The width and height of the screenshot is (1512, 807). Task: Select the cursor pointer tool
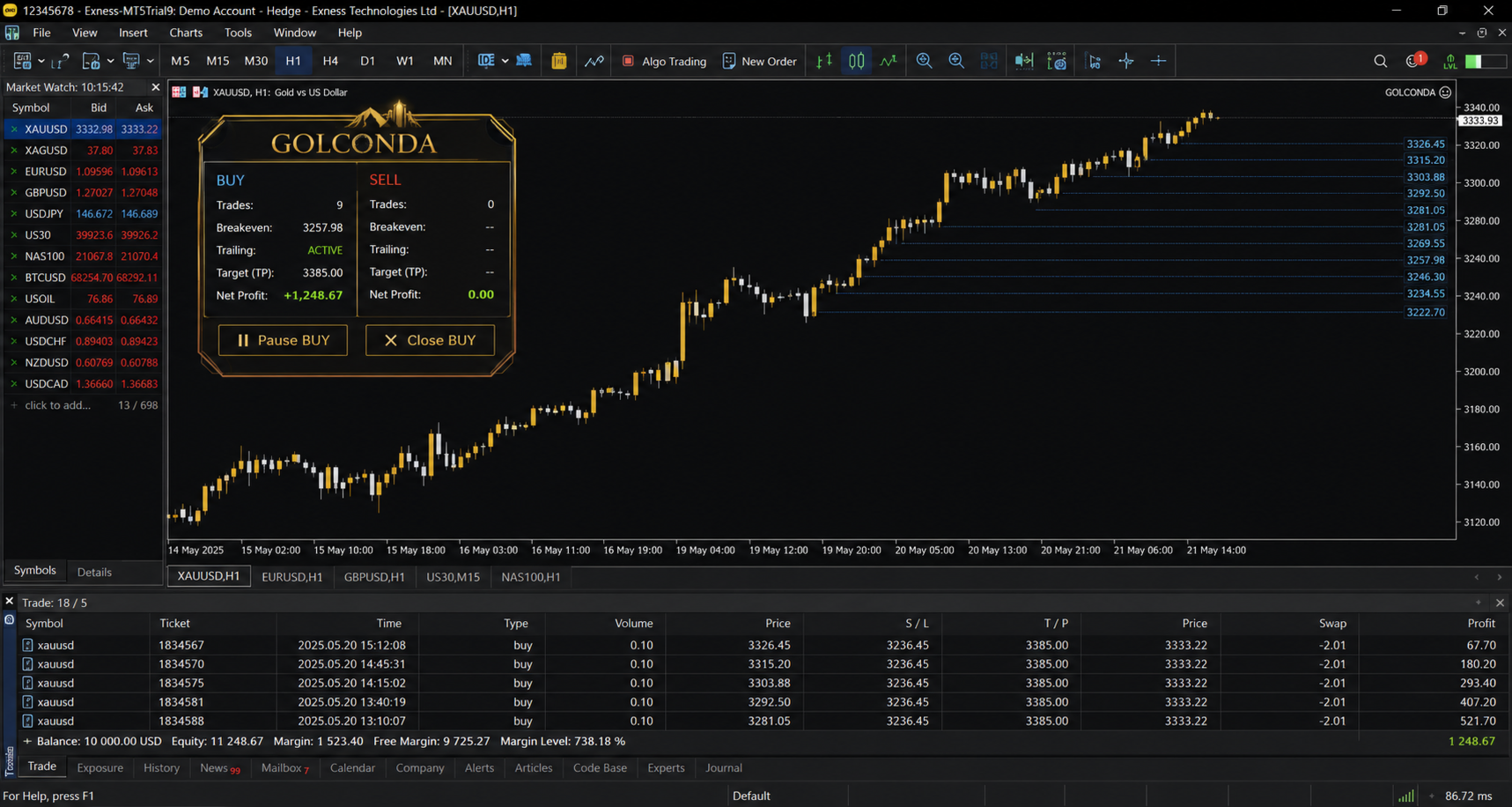[1094, 61]
